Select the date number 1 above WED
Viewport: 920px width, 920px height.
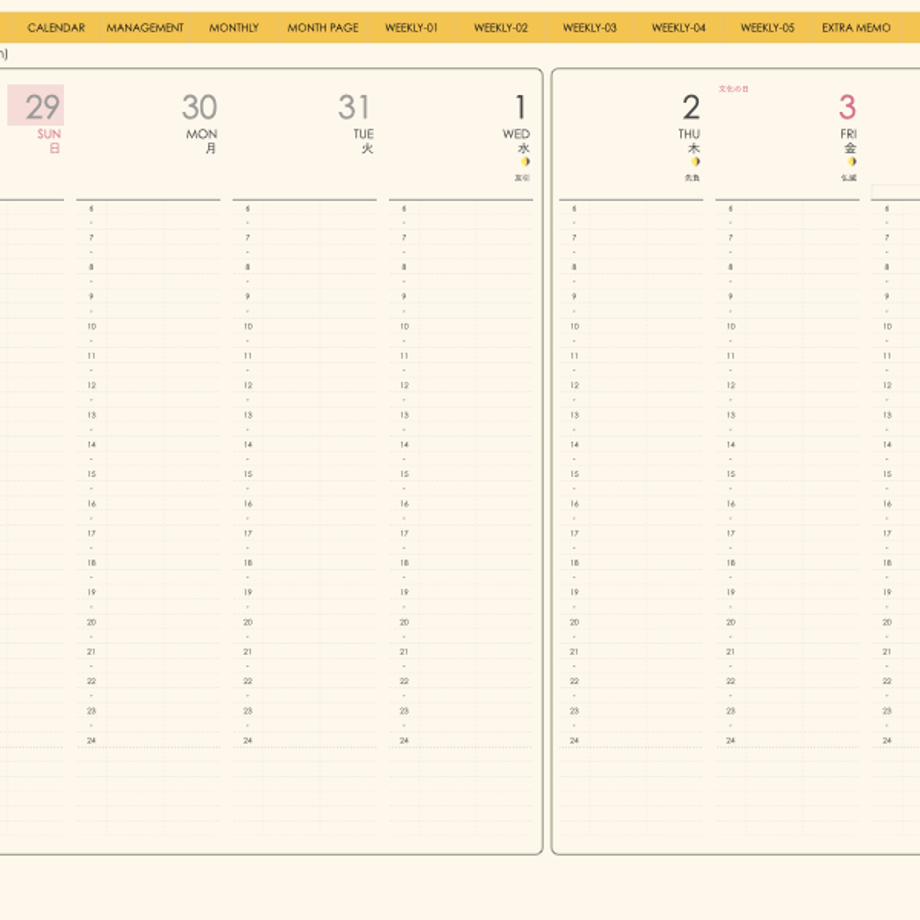520,107
